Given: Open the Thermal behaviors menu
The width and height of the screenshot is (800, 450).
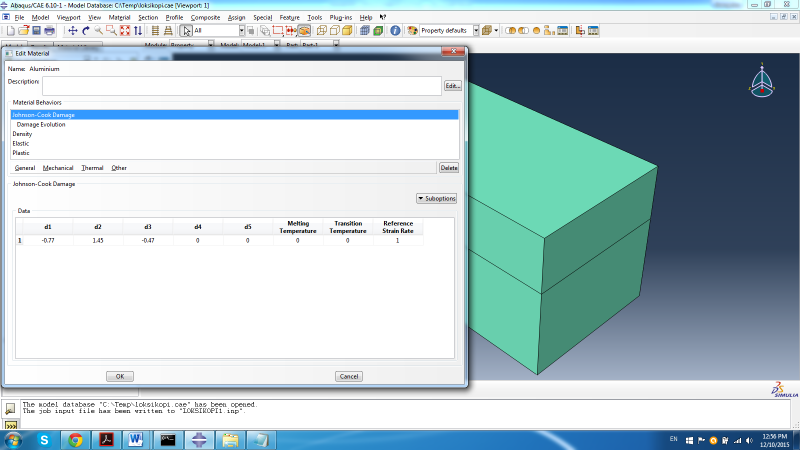Looking at the screenshot, I should pyautogui.click(x=92, y=168).
